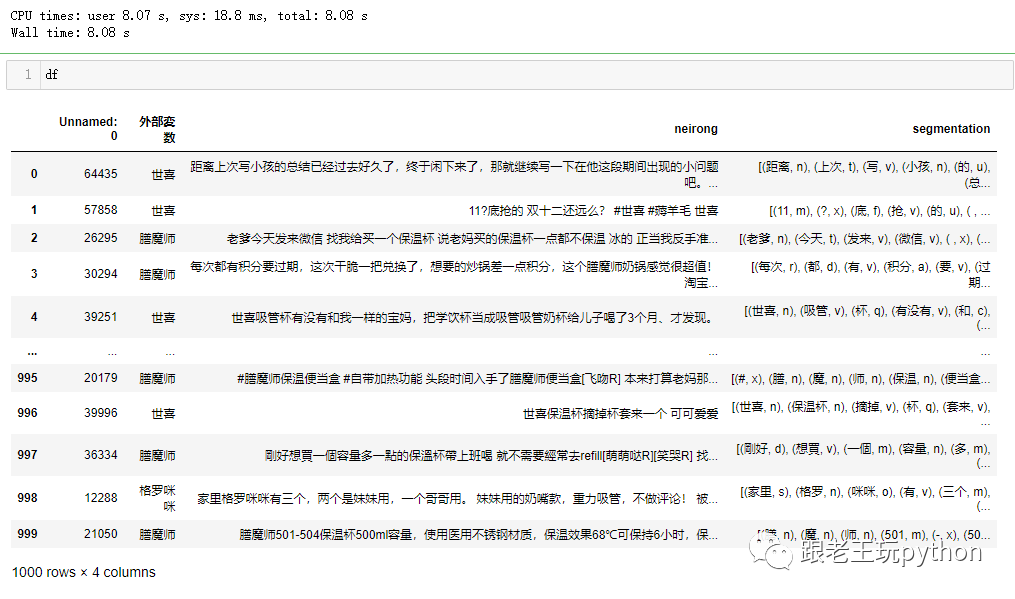Image resolution: width=1015 pixels, height=599 pixels.
Task: Click the ellipsis row index in table
Action: [33, 353]
